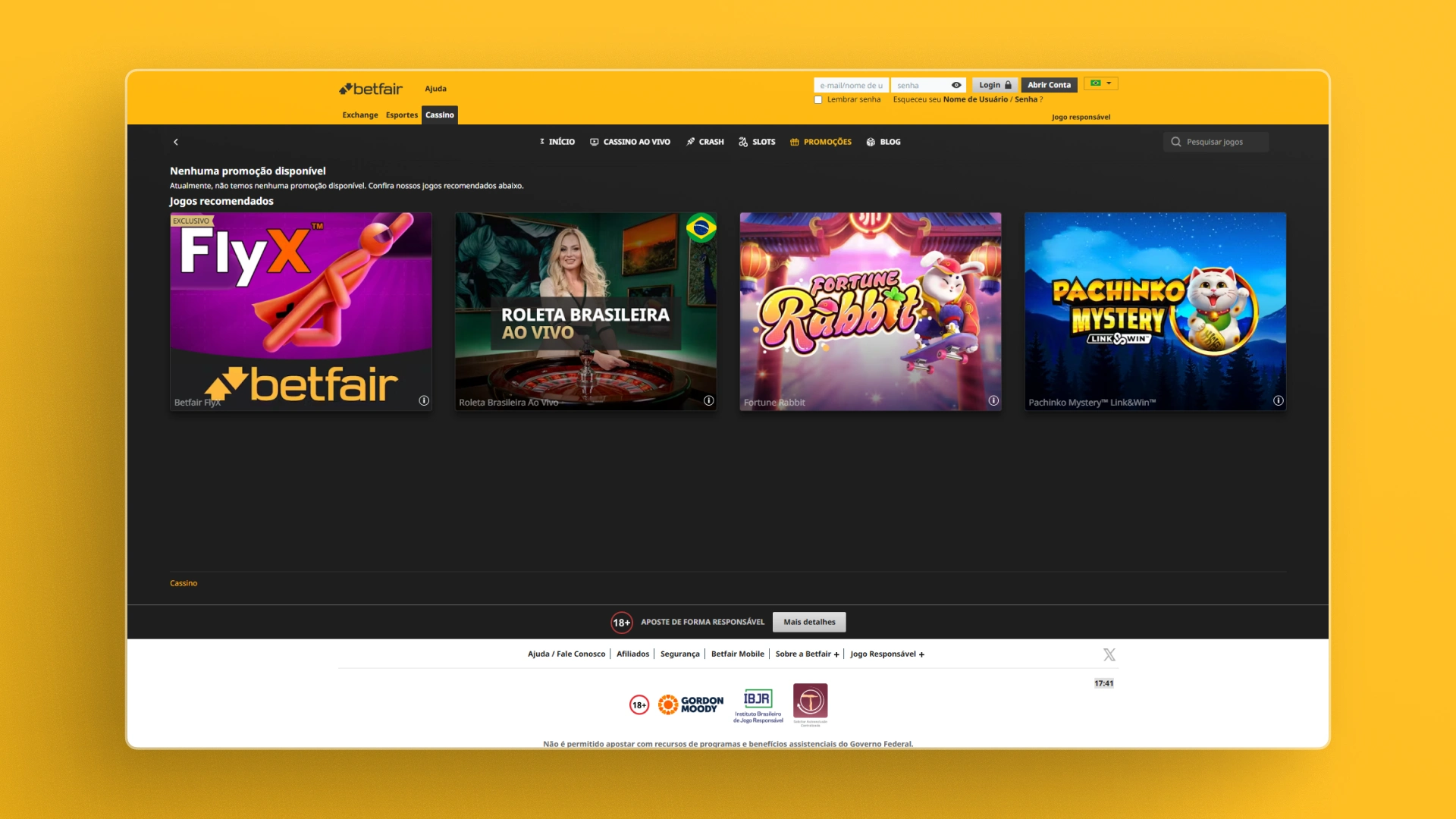Click the Aposte de forma responsável text
The image size is (1456, 819).
702,622
